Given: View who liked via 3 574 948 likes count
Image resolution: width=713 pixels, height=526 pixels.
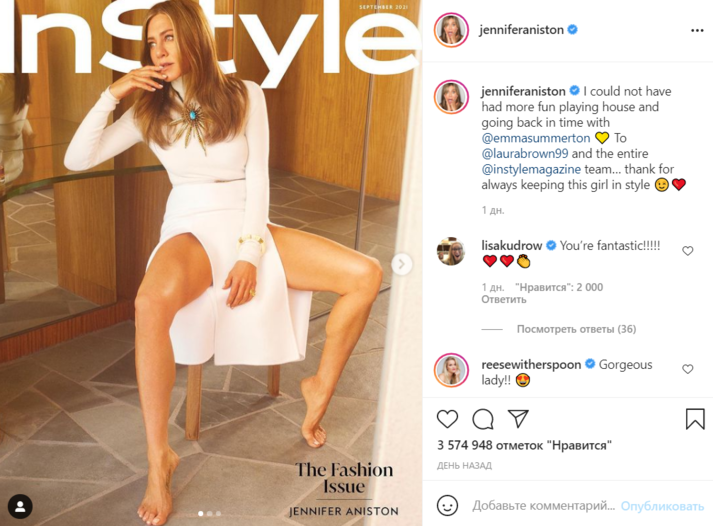Looking at the screenshot, I should pyautogui.click(x=524, y=445).
